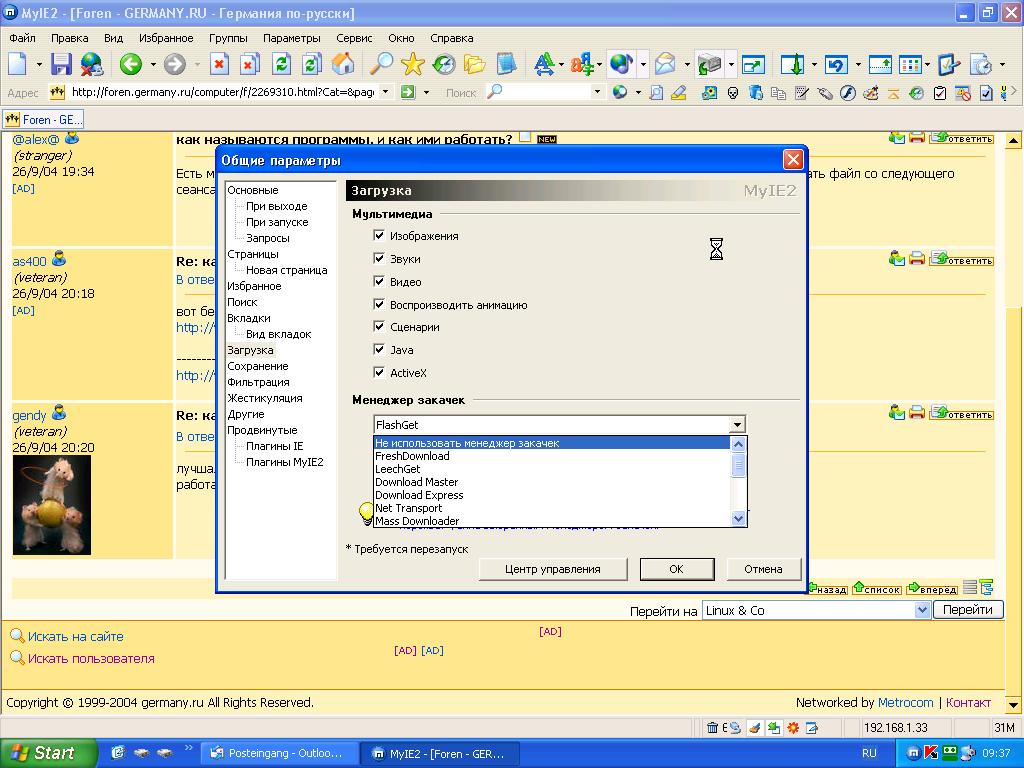Toggle the Видео checkbox
Screen dimensions: 1024x768
click(379, 281)
